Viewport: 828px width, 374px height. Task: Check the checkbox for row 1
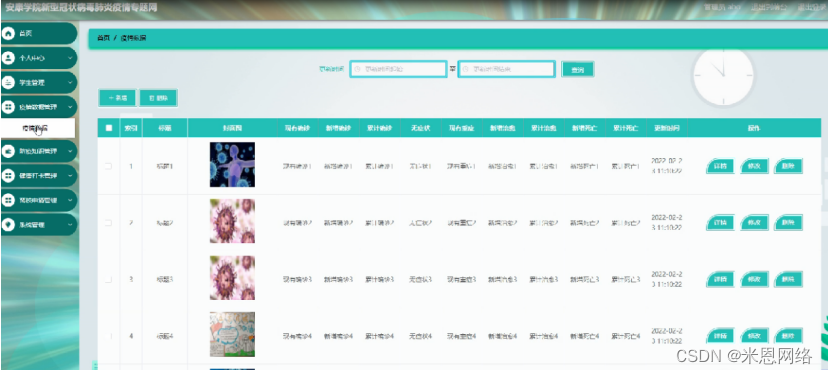108,166
